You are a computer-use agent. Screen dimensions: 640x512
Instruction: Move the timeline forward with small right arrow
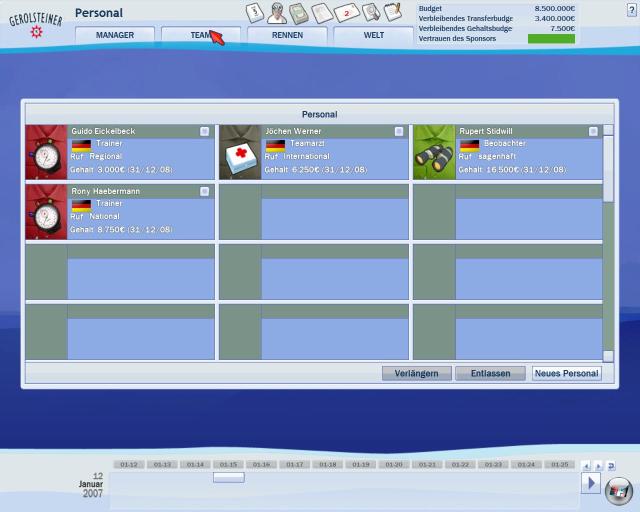[598, 465]
